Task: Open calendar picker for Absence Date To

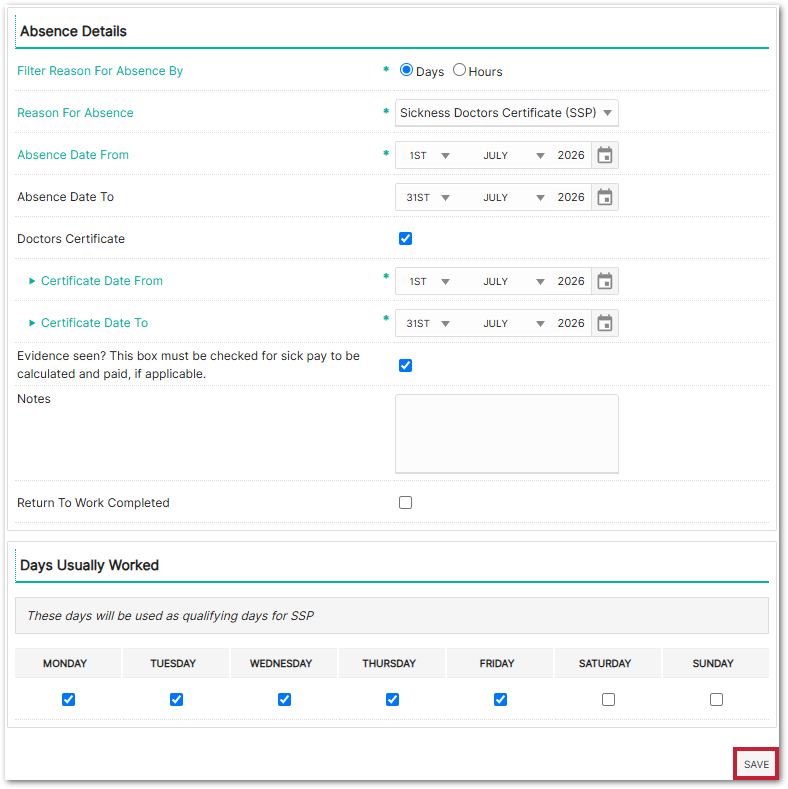Action: point(604,197)
